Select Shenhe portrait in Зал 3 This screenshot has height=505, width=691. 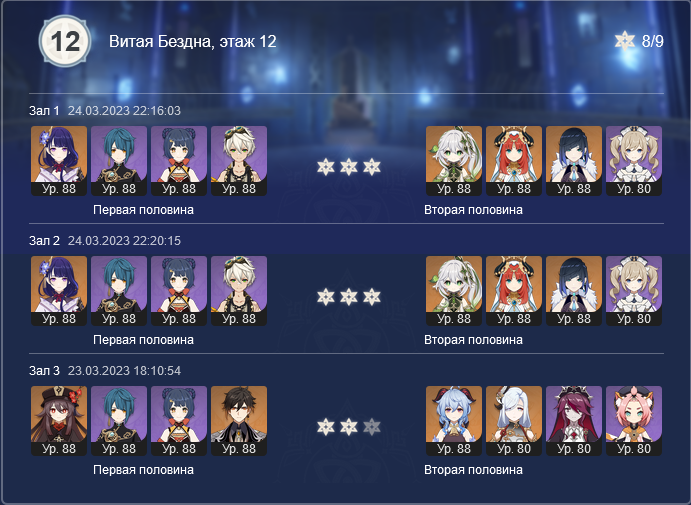click(514, 421)
